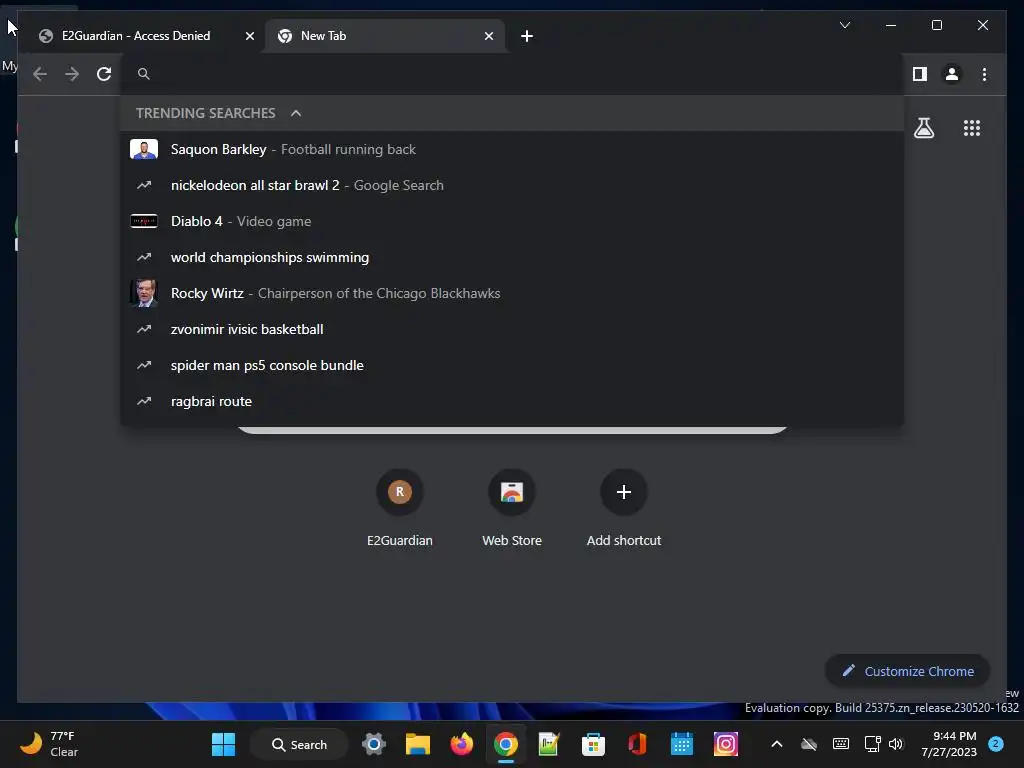Image resolution: width=1024 pixels, height=768 pixels.
Task: Open a new tab with the plus button
Action: pyautogui.click(x=527, y=36)
